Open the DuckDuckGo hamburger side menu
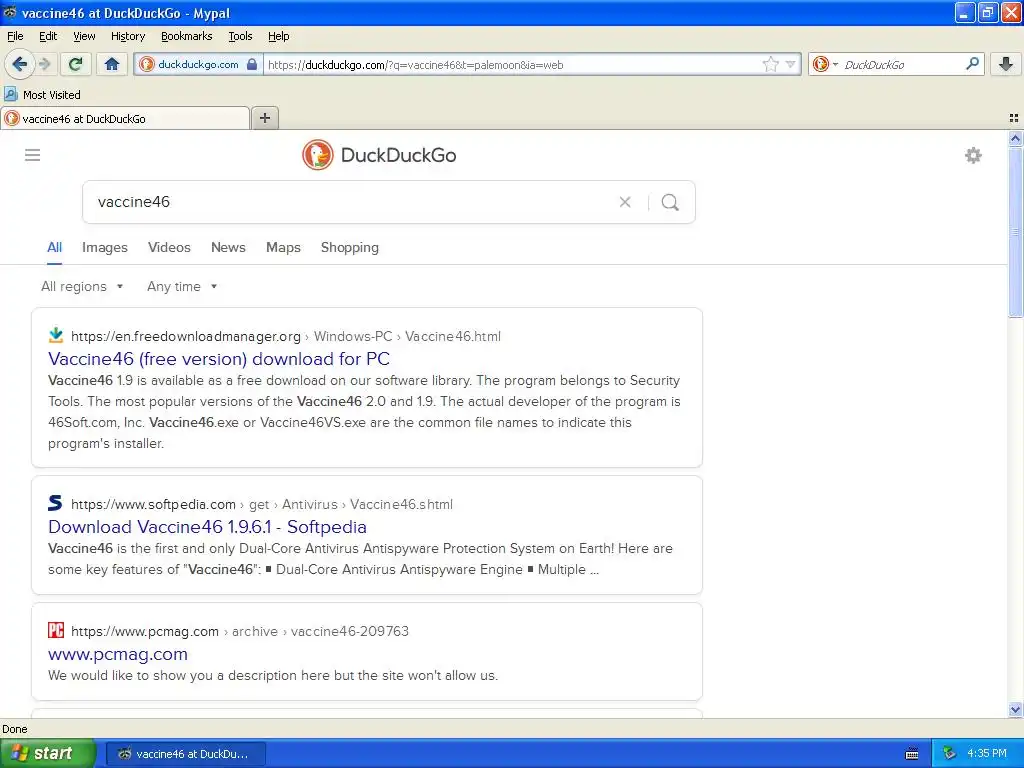This screenshot has width=1024, height=768. point(33,155)
